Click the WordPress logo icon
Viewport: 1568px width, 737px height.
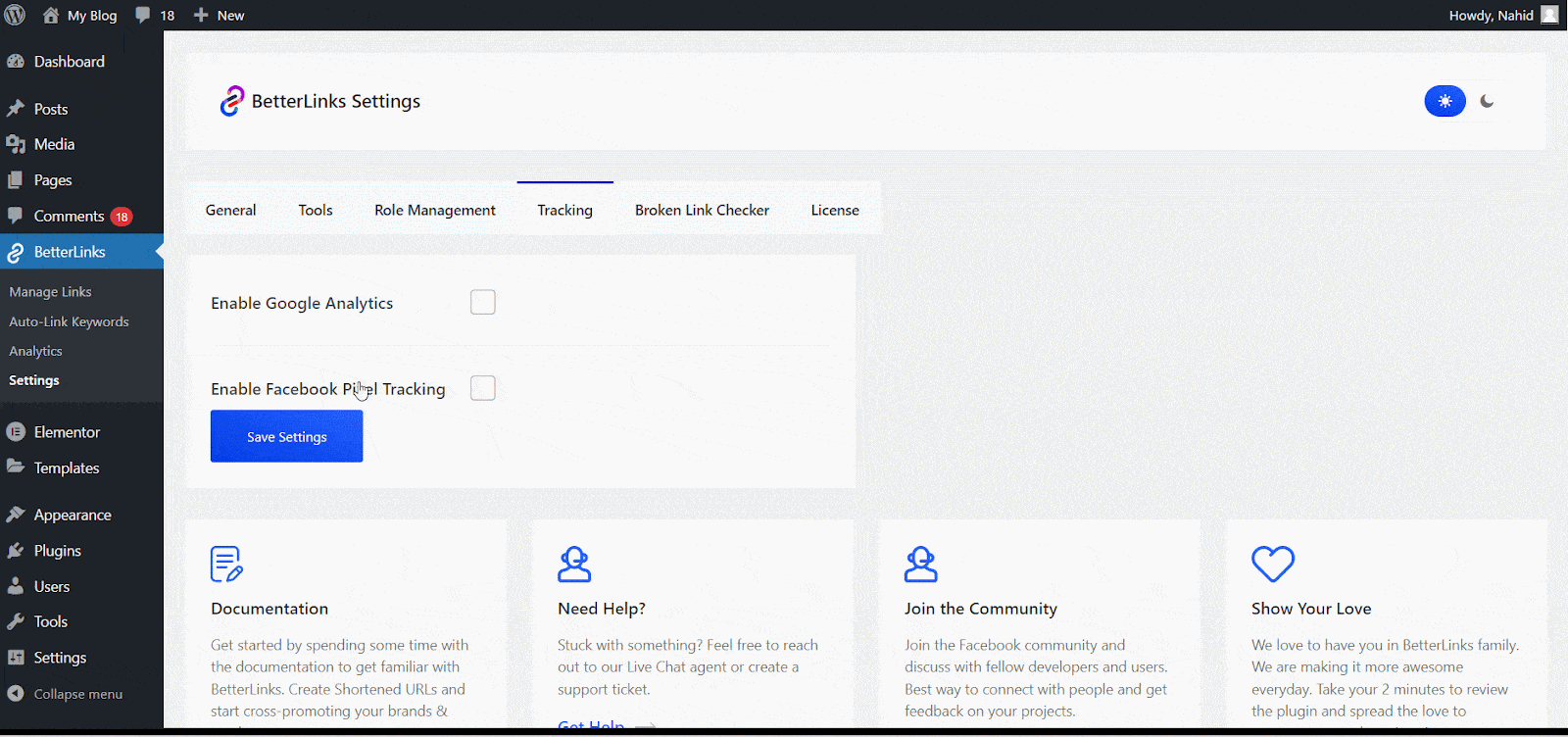click(16, 15)
